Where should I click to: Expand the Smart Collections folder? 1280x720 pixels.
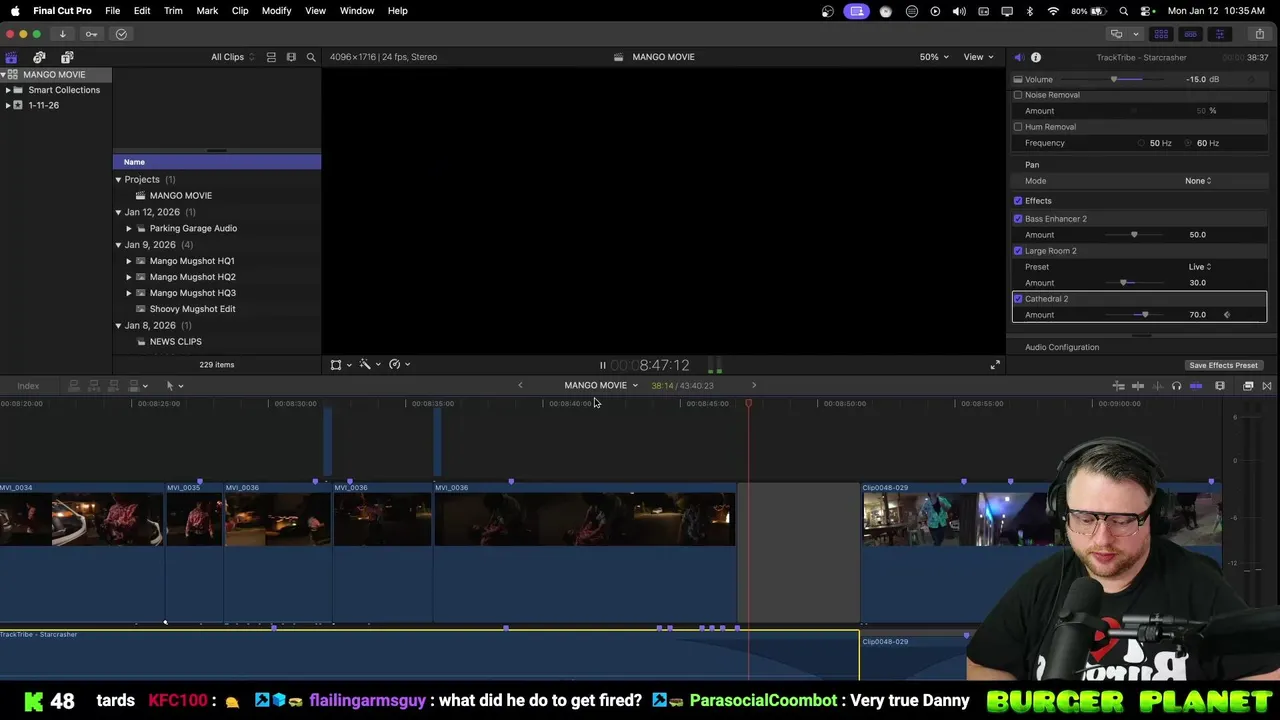point(8,90)
